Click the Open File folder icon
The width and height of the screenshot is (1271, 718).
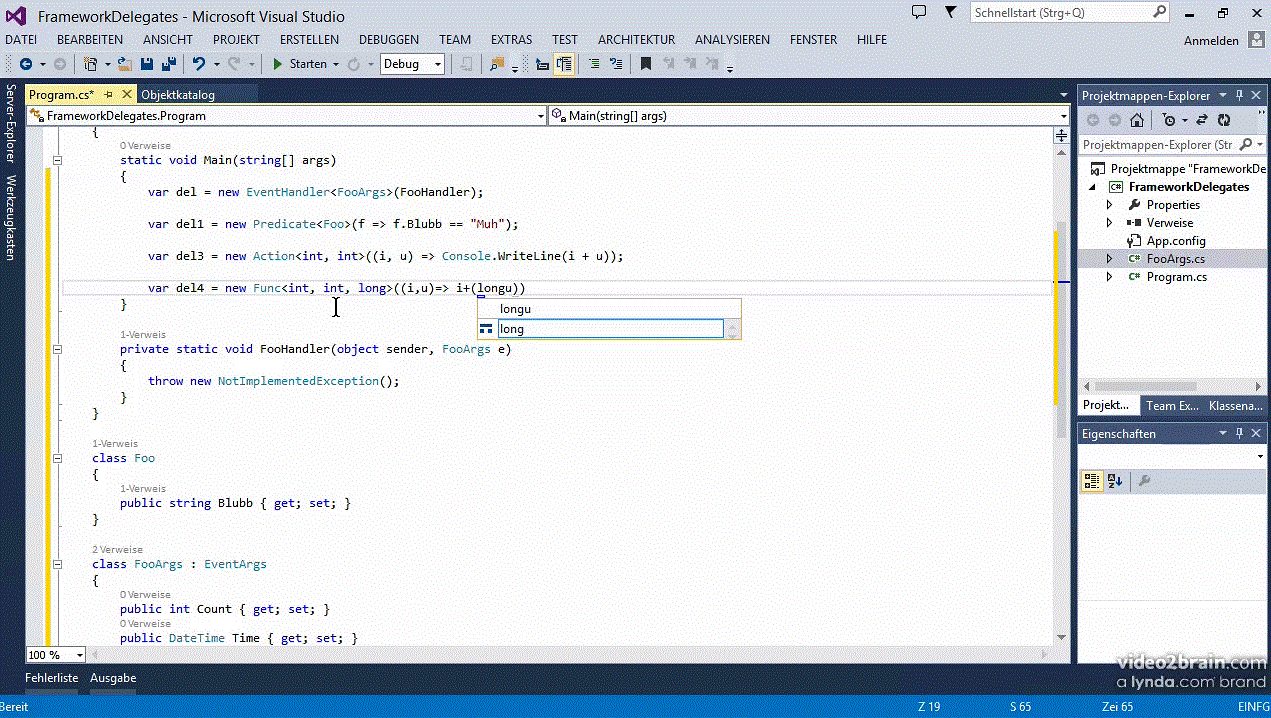(x=125, y=64)
